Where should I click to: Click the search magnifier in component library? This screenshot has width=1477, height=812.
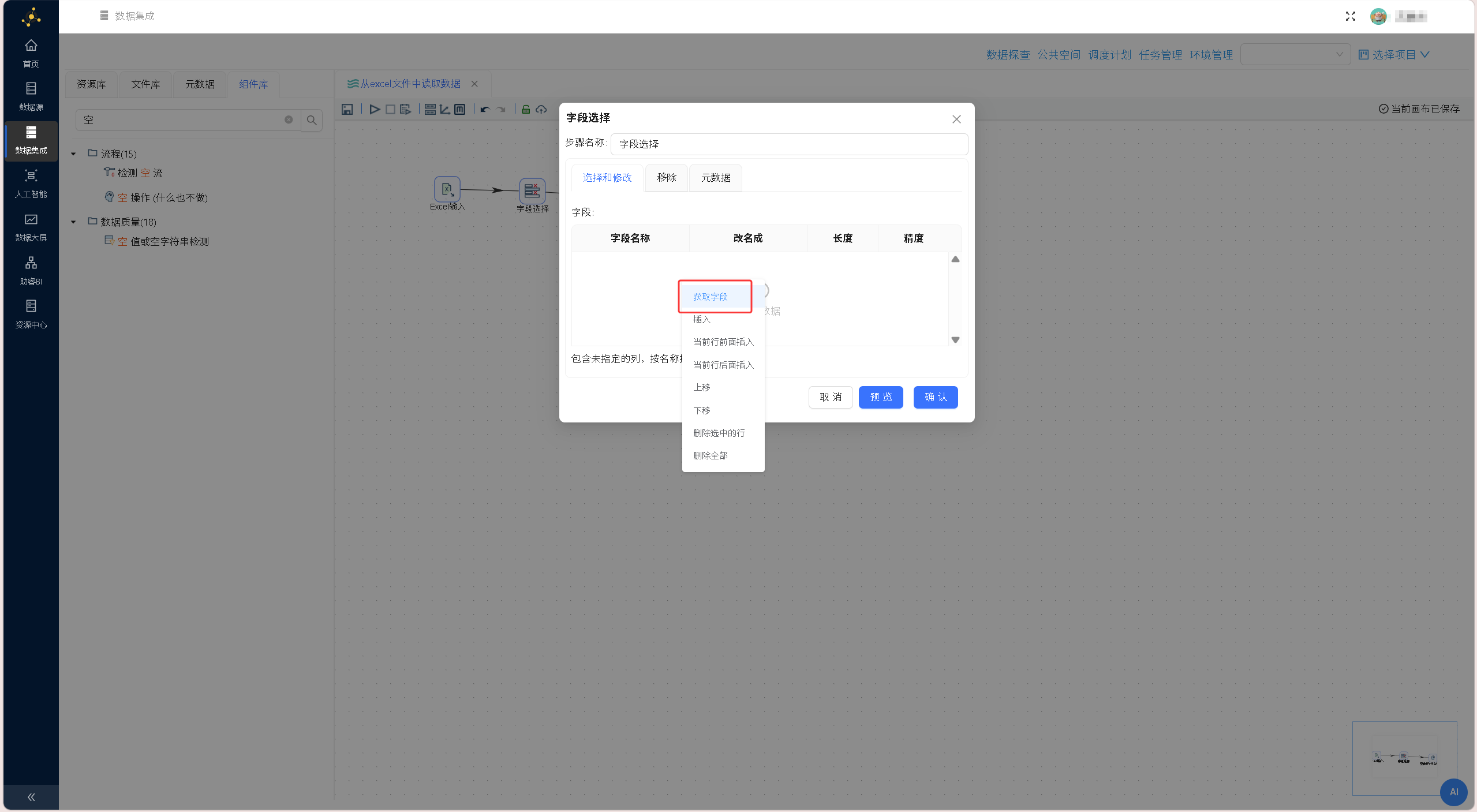pyautogui.click(x=312, y=120)
